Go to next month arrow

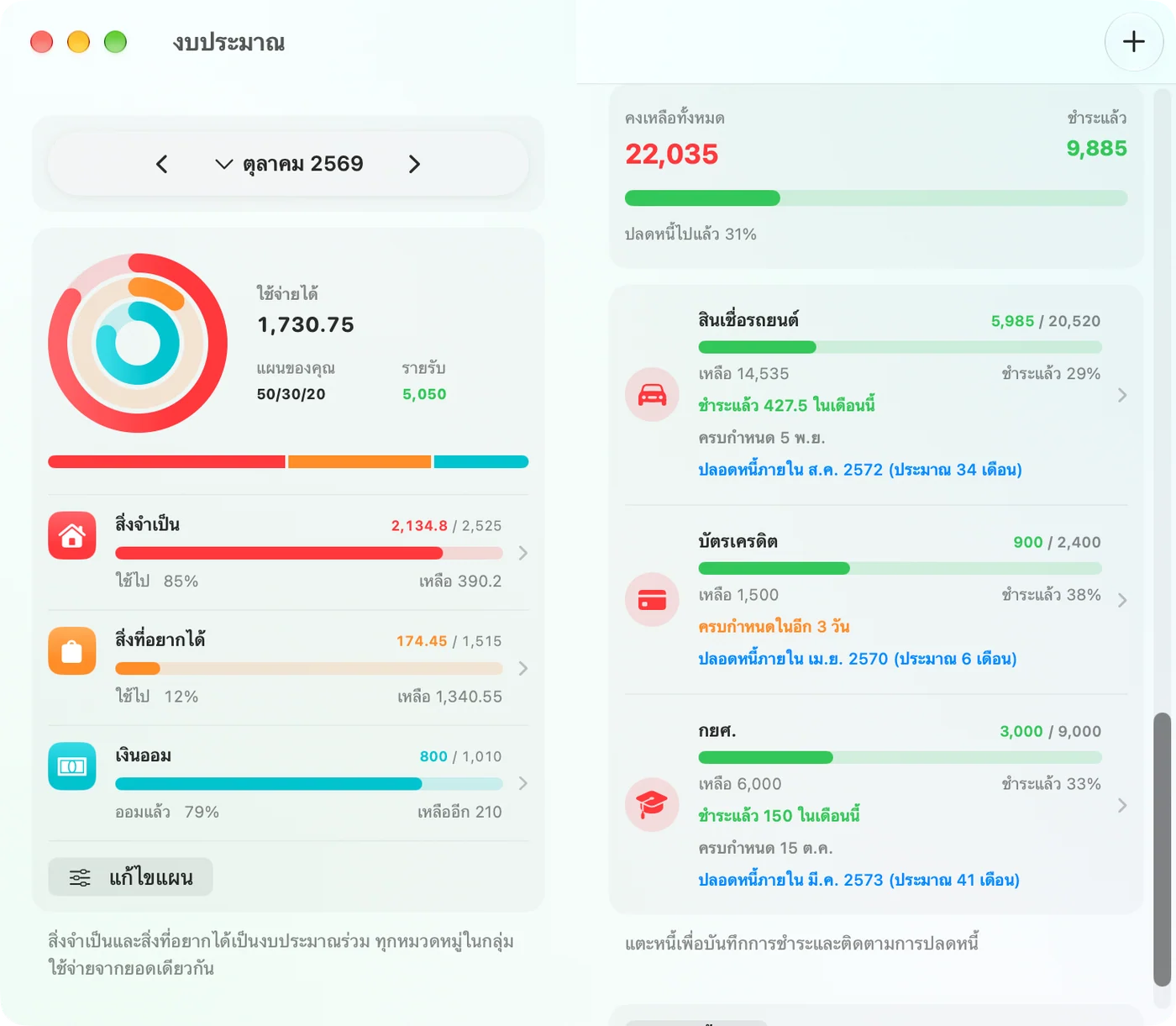414,164
